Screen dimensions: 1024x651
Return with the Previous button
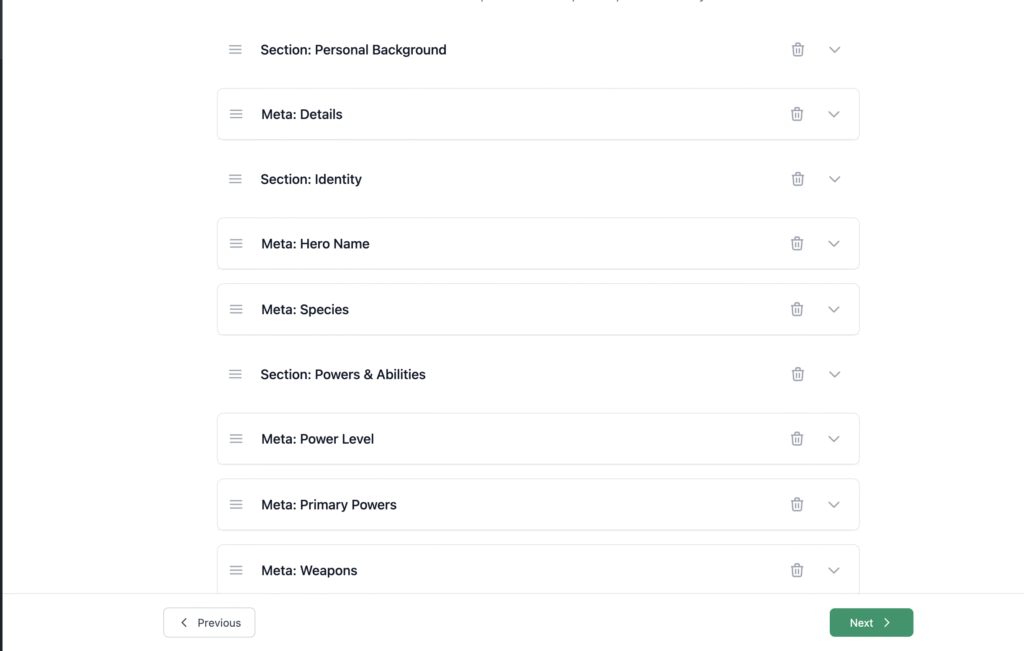pos(209,623)
